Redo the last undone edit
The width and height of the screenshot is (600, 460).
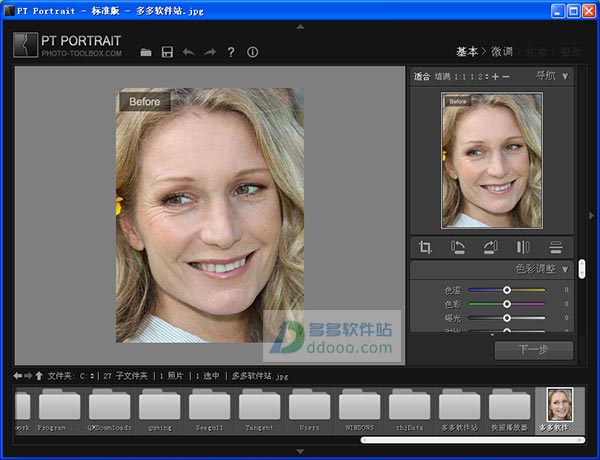(x=210, y=52)
